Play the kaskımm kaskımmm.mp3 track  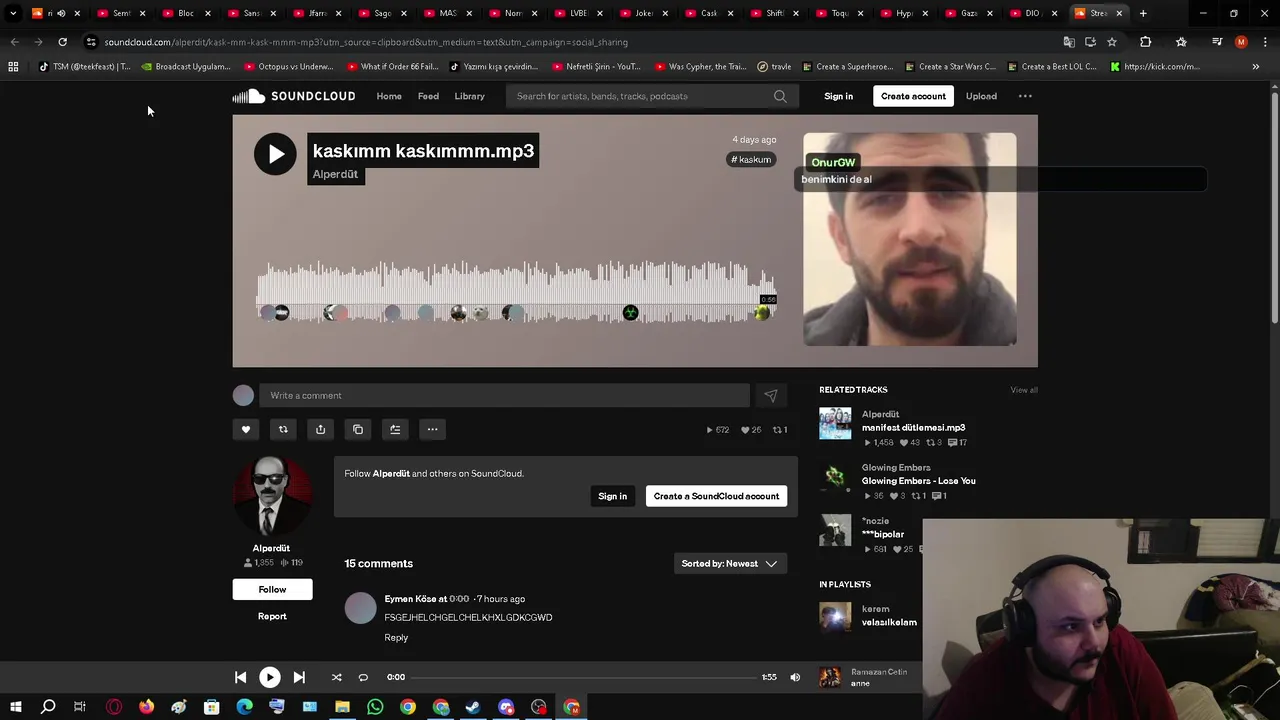coord(275,153)
